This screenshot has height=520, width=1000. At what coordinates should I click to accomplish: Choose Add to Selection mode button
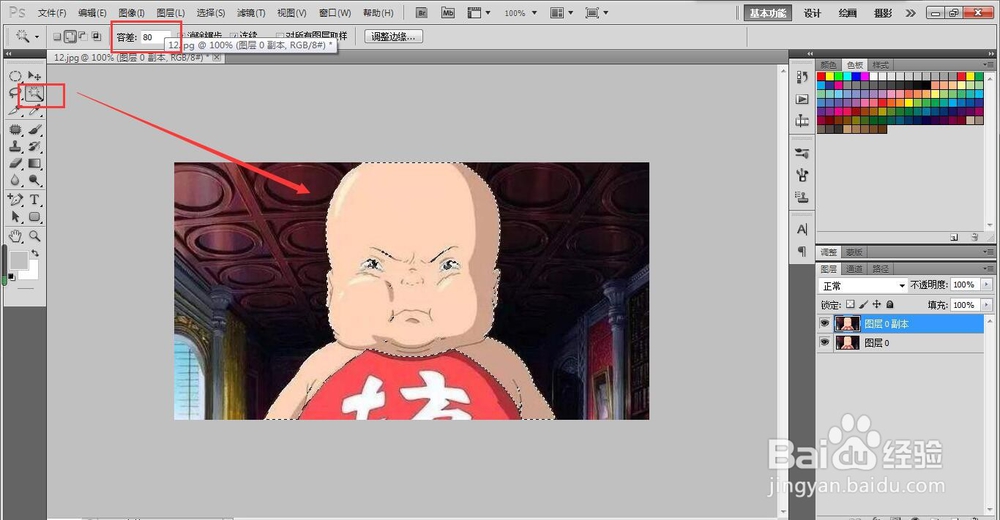pos(70,36)
